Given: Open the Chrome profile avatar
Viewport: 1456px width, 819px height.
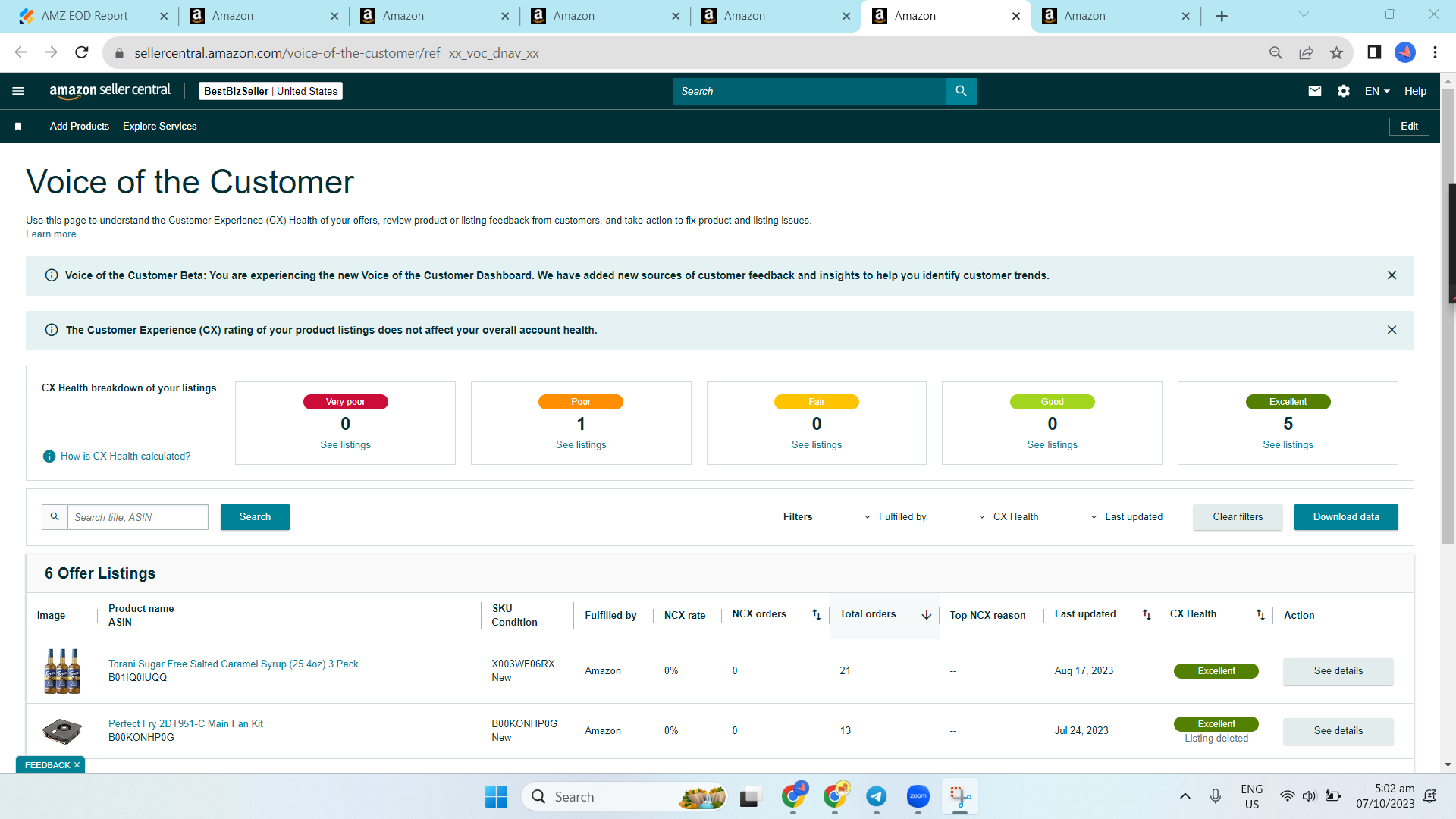Looking at the screenshot, I should [1405, 52].
